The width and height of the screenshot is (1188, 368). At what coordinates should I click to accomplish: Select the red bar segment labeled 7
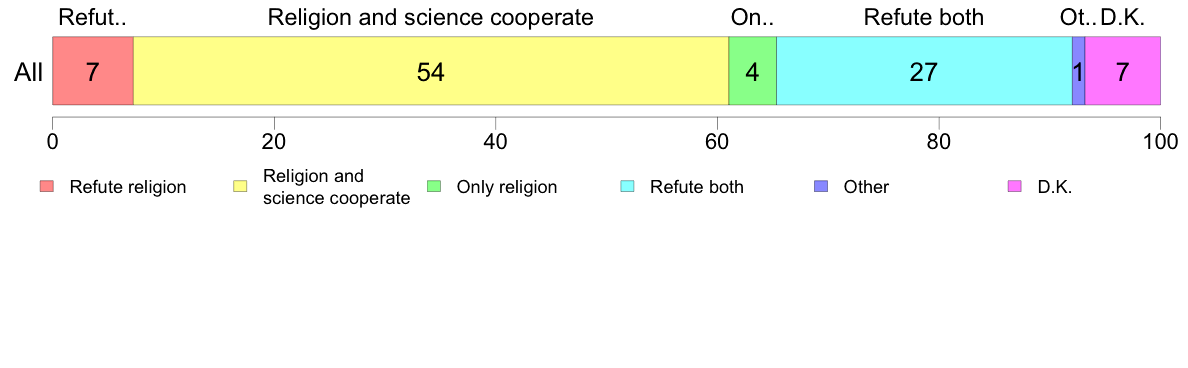click(92, 70)
